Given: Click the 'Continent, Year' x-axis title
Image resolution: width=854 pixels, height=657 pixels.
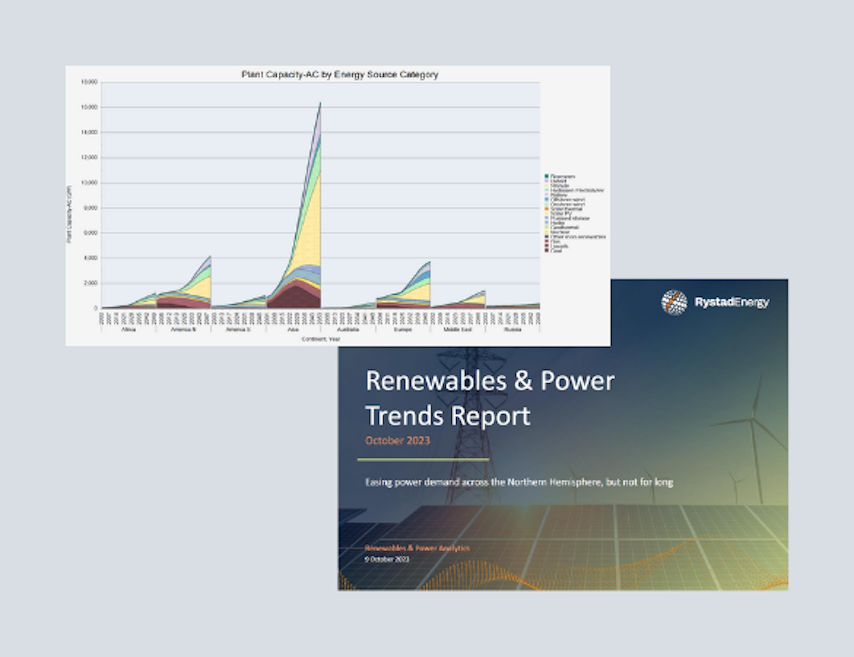Looking at the screenshot, I should click(321, 339).
